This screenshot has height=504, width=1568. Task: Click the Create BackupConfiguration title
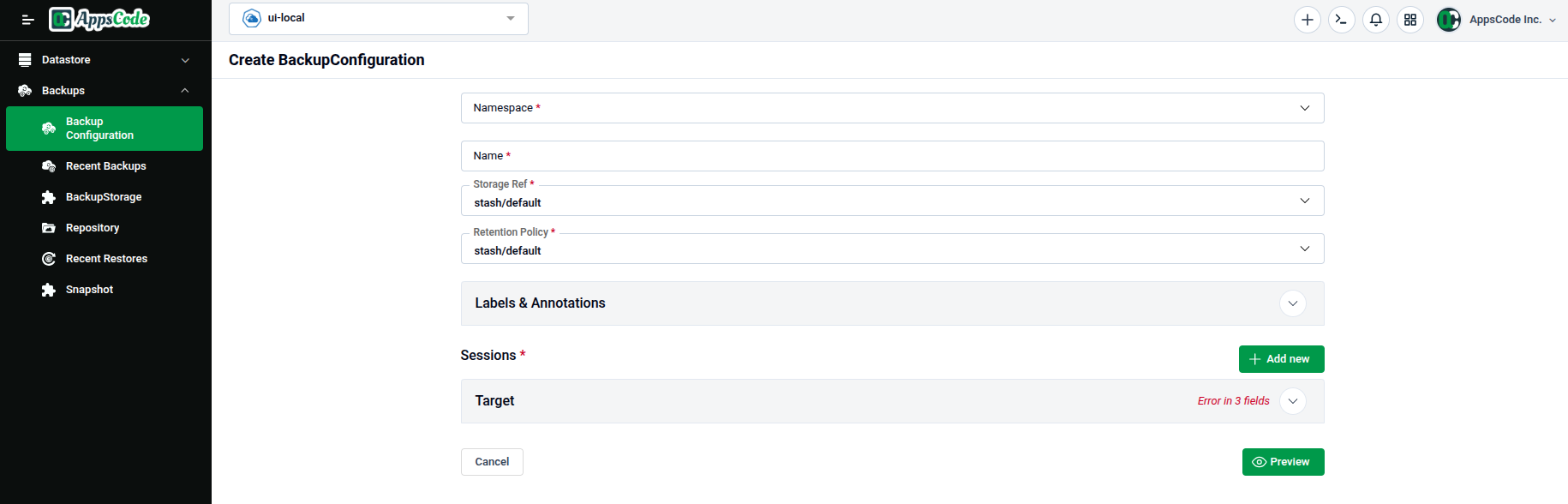[x=326, y=60]
